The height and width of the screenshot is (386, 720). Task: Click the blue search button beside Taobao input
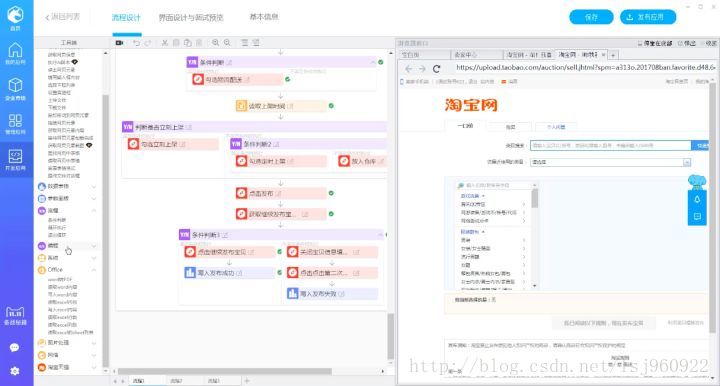700,145
